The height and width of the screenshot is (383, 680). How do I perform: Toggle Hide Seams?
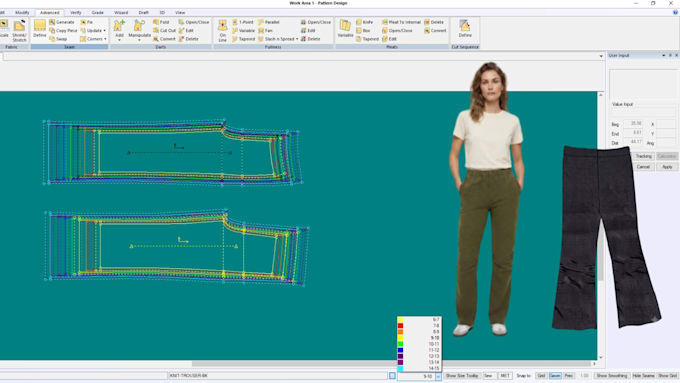pyautogui.click(x=643, y=376)
